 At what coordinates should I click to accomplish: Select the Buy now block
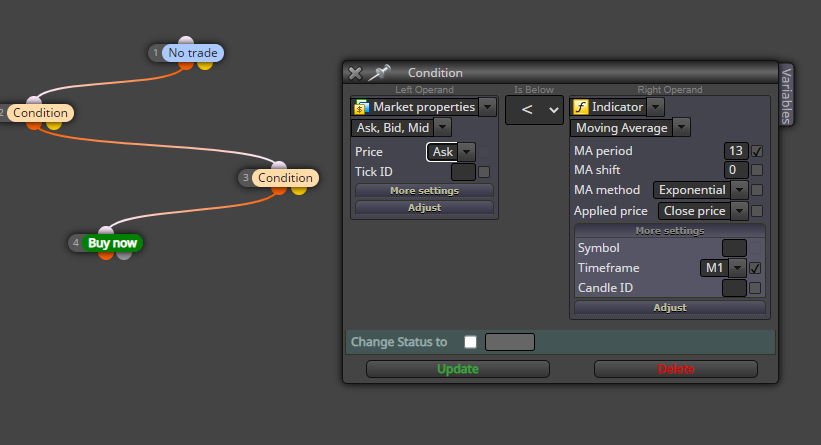[x=112, y=243]
